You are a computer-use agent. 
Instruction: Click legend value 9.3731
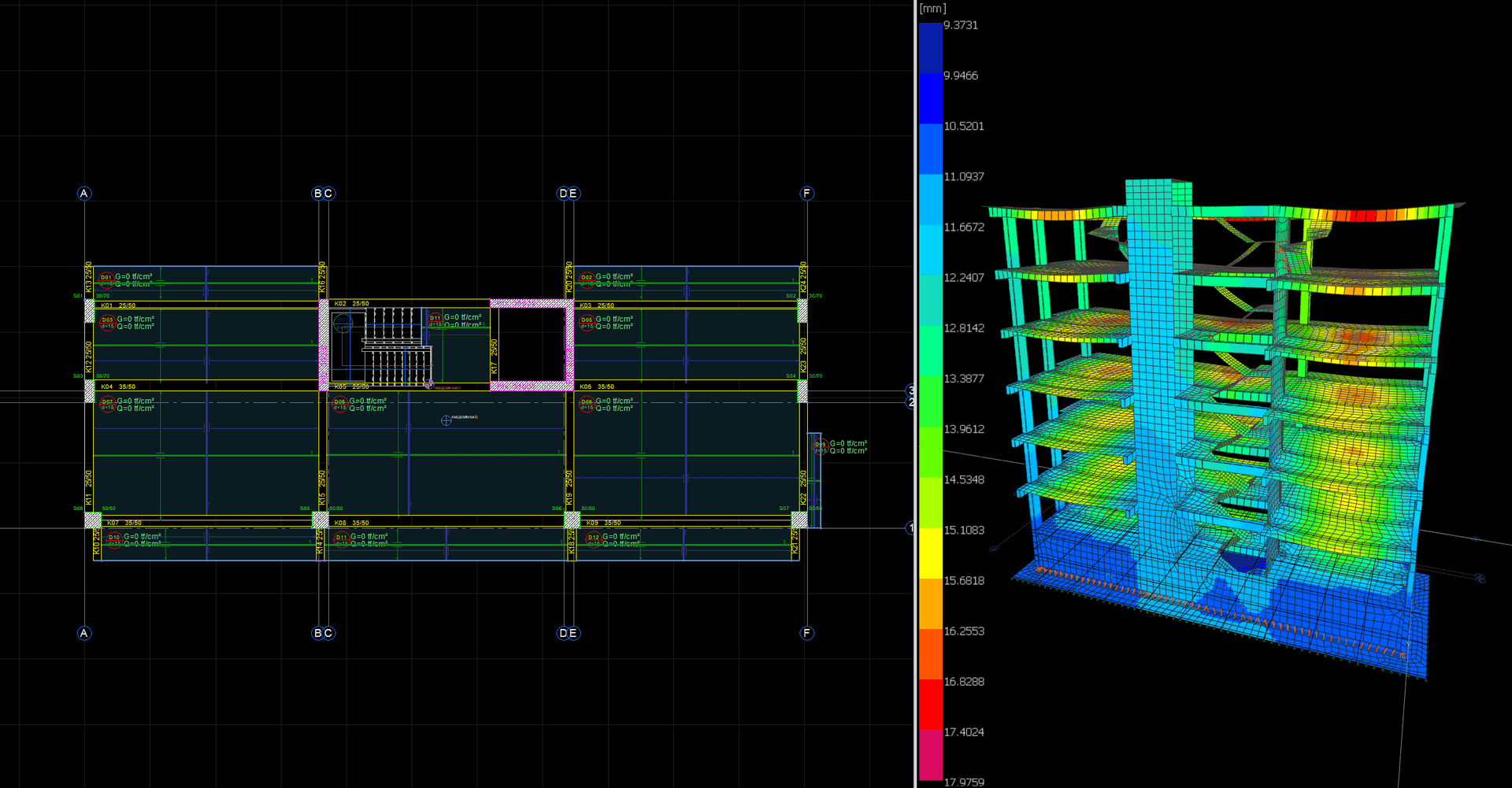[961, 25]
